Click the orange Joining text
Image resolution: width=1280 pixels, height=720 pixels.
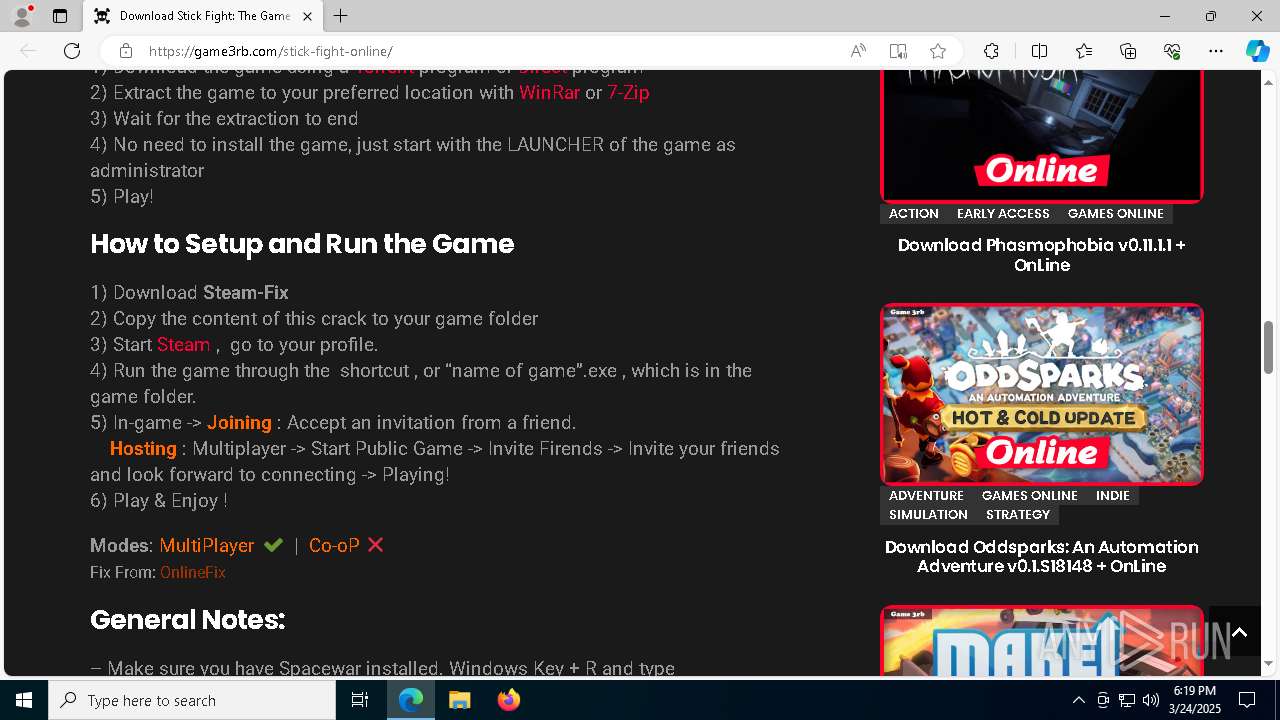tap(239, 422)
